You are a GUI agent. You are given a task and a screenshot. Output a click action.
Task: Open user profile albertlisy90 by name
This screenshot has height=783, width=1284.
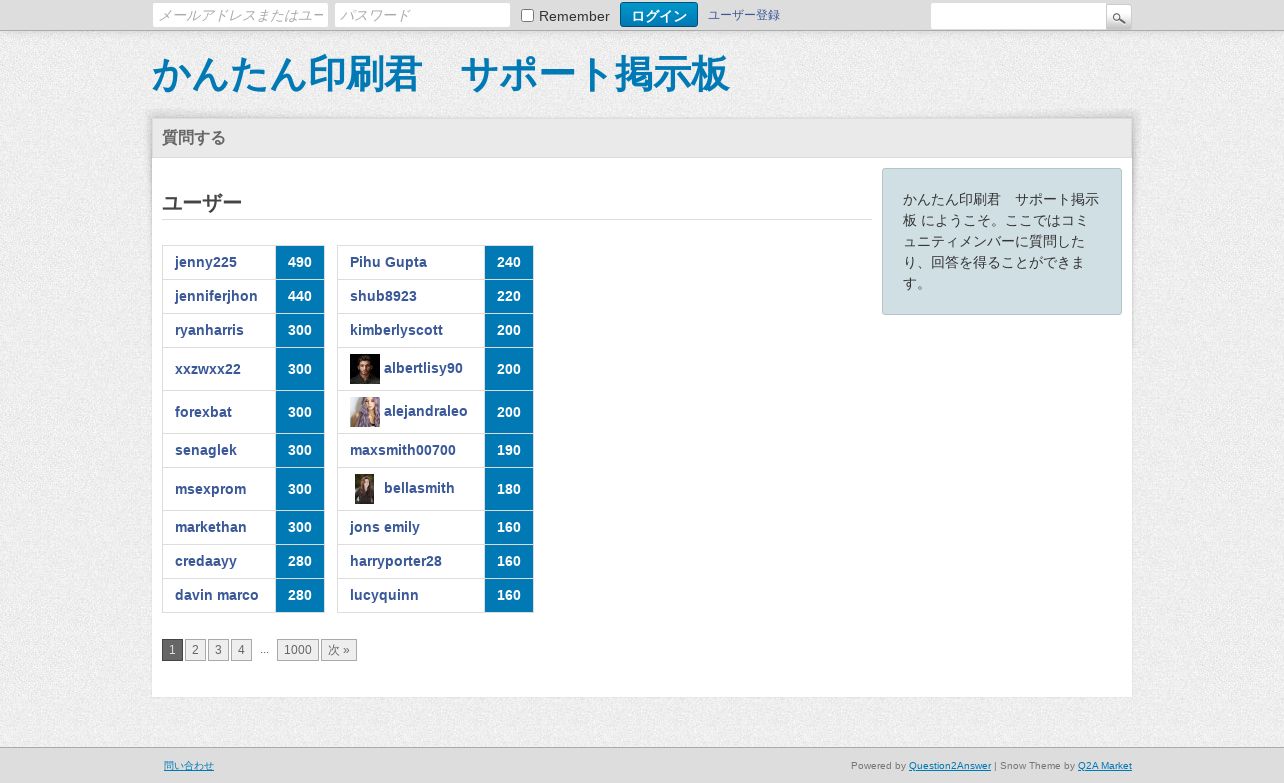coord(423,368)
